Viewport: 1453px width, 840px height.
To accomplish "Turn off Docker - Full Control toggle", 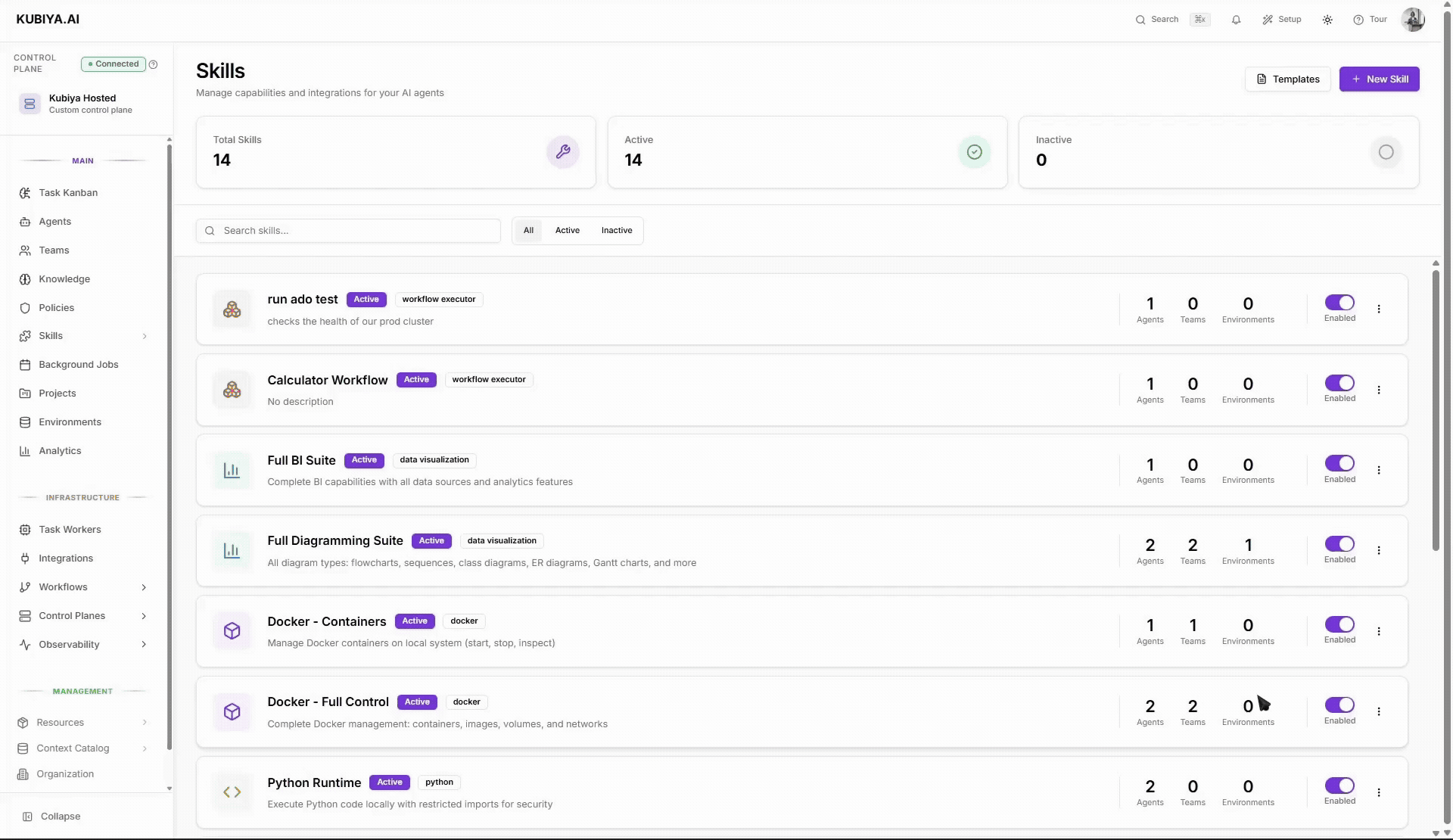I will [1339, 705].
